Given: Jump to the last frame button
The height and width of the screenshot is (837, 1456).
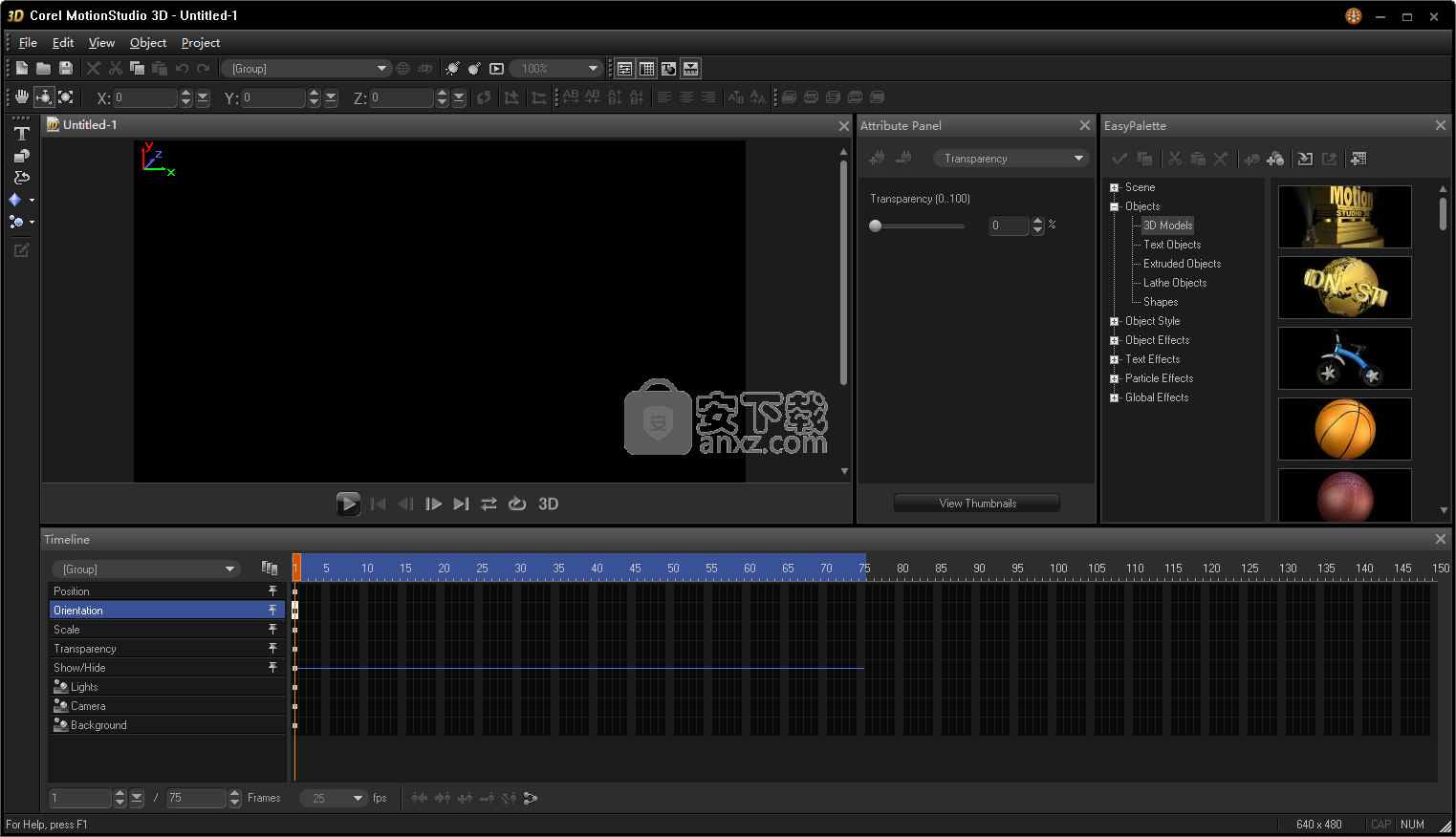Looking at the screenshot, I should tap(461, 504).
